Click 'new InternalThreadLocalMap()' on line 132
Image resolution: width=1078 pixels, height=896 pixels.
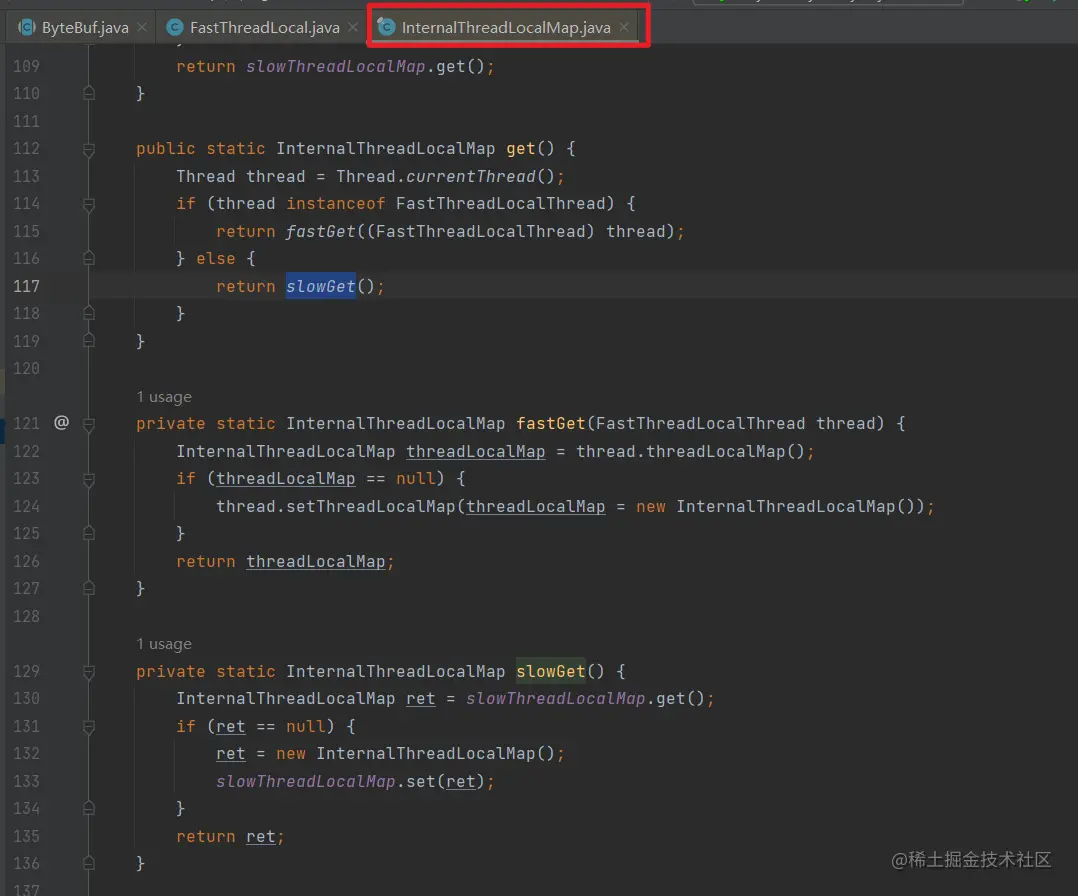[415, 754]
